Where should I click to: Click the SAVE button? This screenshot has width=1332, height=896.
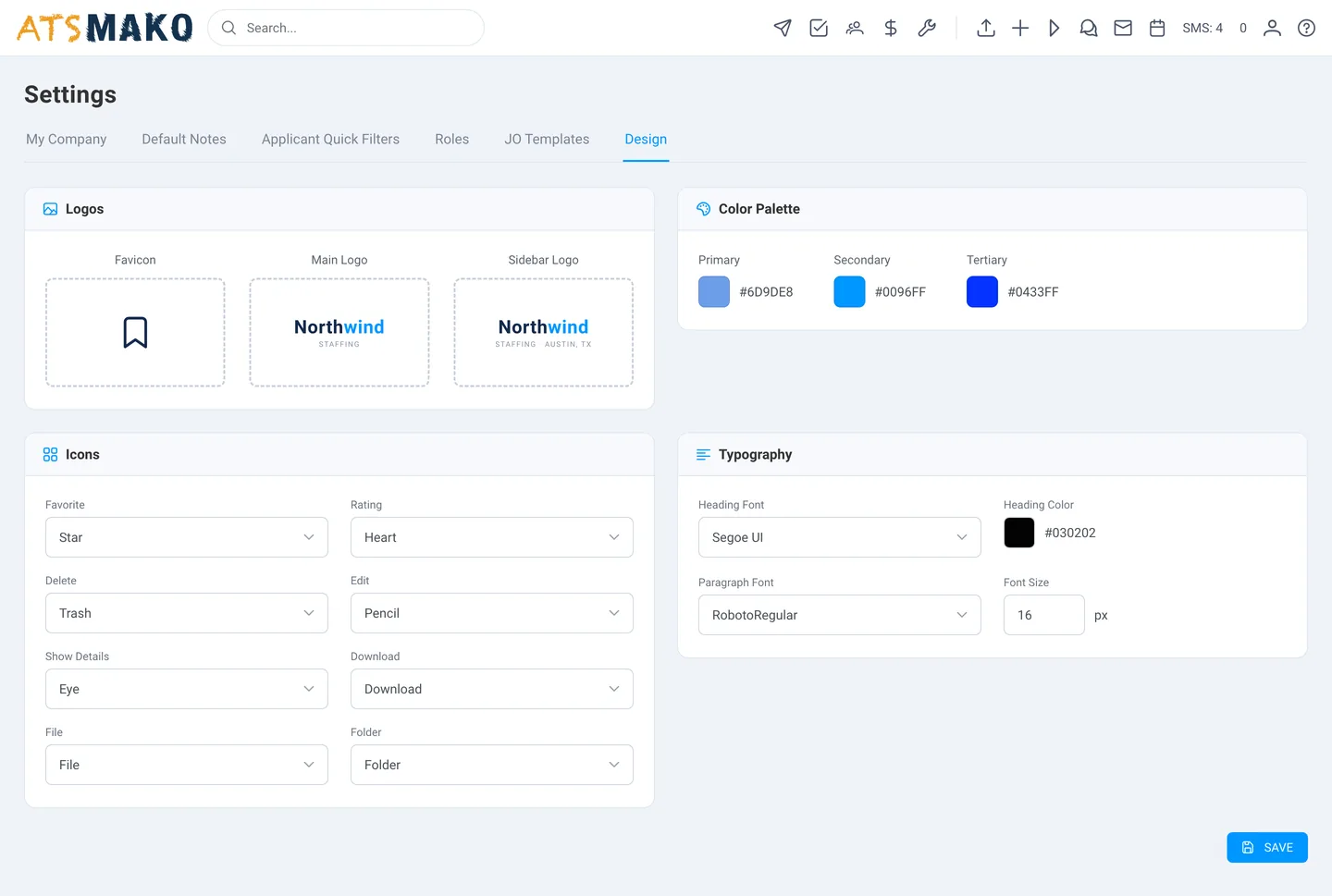point(1267,847)
